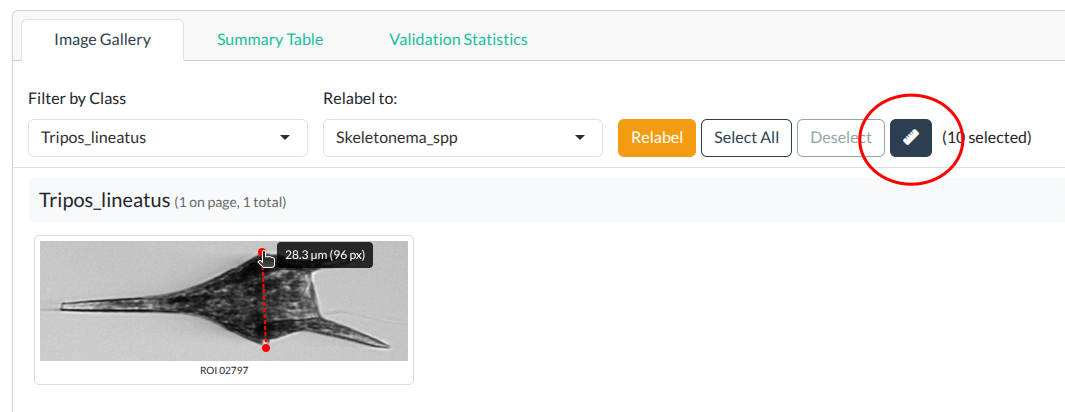Click the Deselect button
Screen dimensions: 1065x412
841,138
